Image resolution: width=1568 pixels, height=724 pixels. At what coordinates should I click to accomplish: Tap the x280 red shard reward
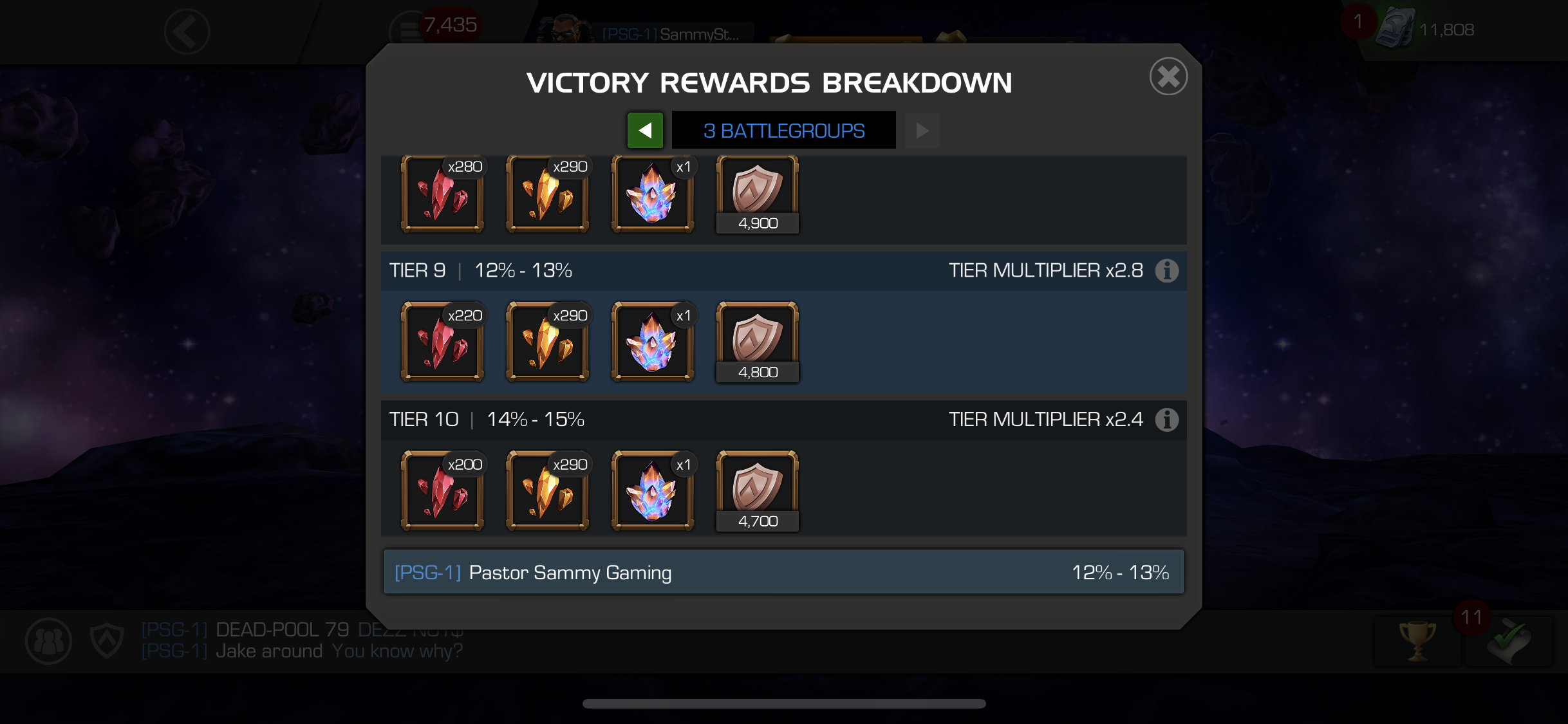442,193
